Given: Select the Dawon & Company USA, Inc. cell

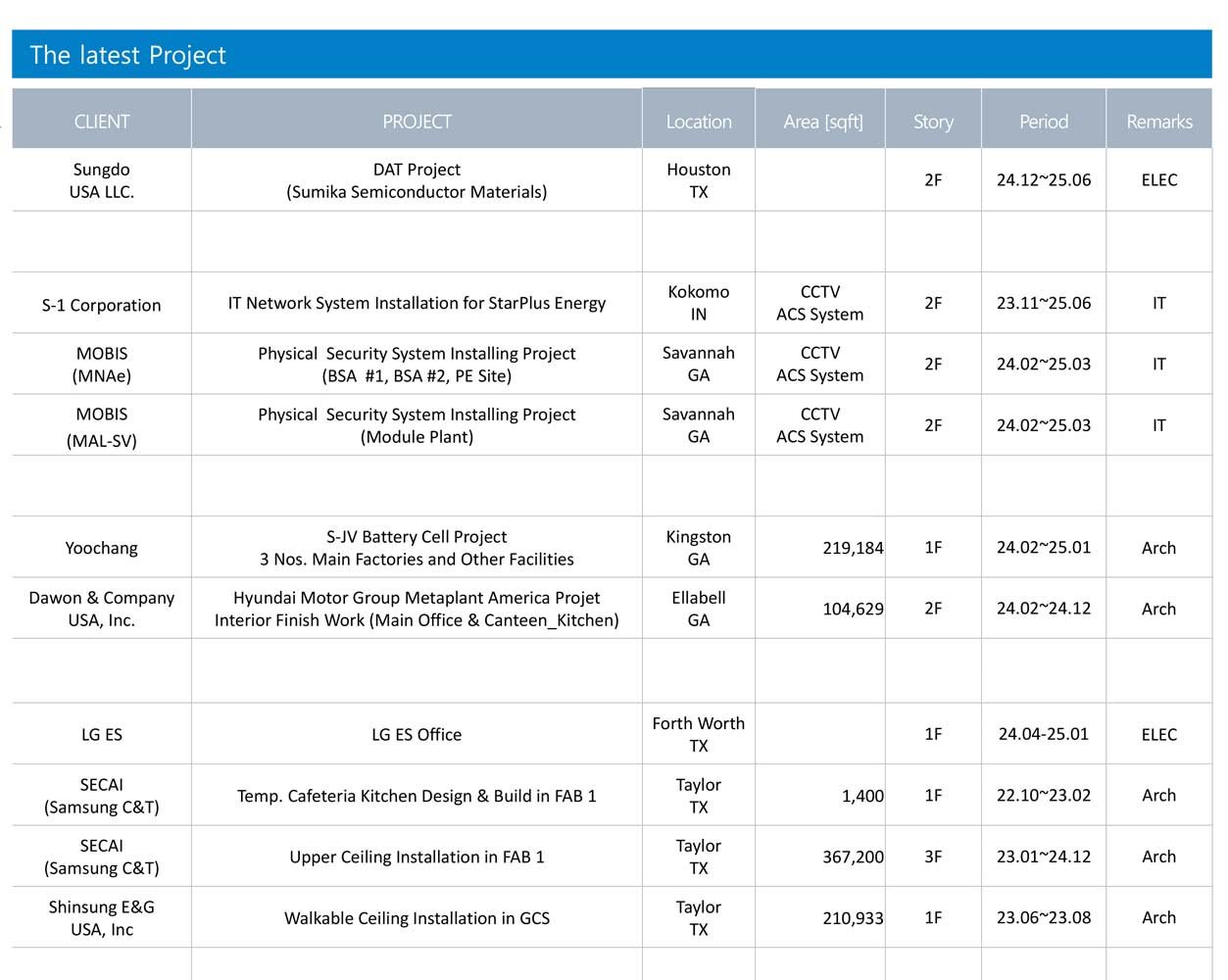Looking at the screenshot, I should click(x=102, y=609).
